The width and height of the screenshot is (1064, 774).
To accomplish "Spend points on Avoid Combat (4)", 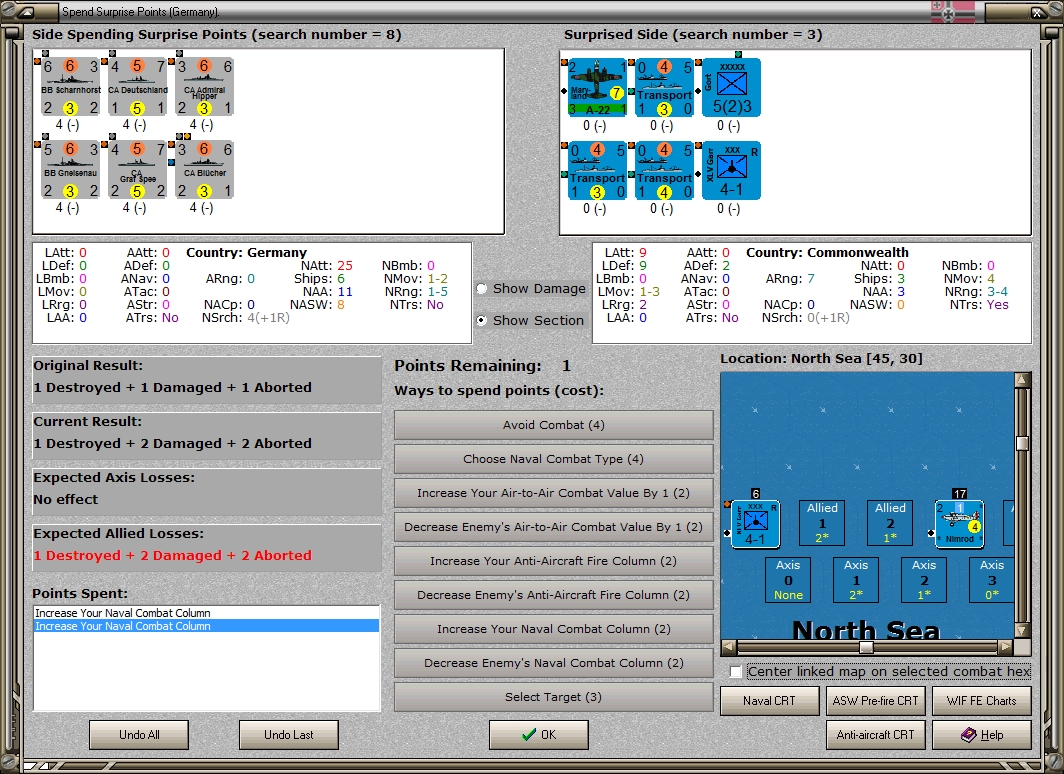I will (554, 425).
